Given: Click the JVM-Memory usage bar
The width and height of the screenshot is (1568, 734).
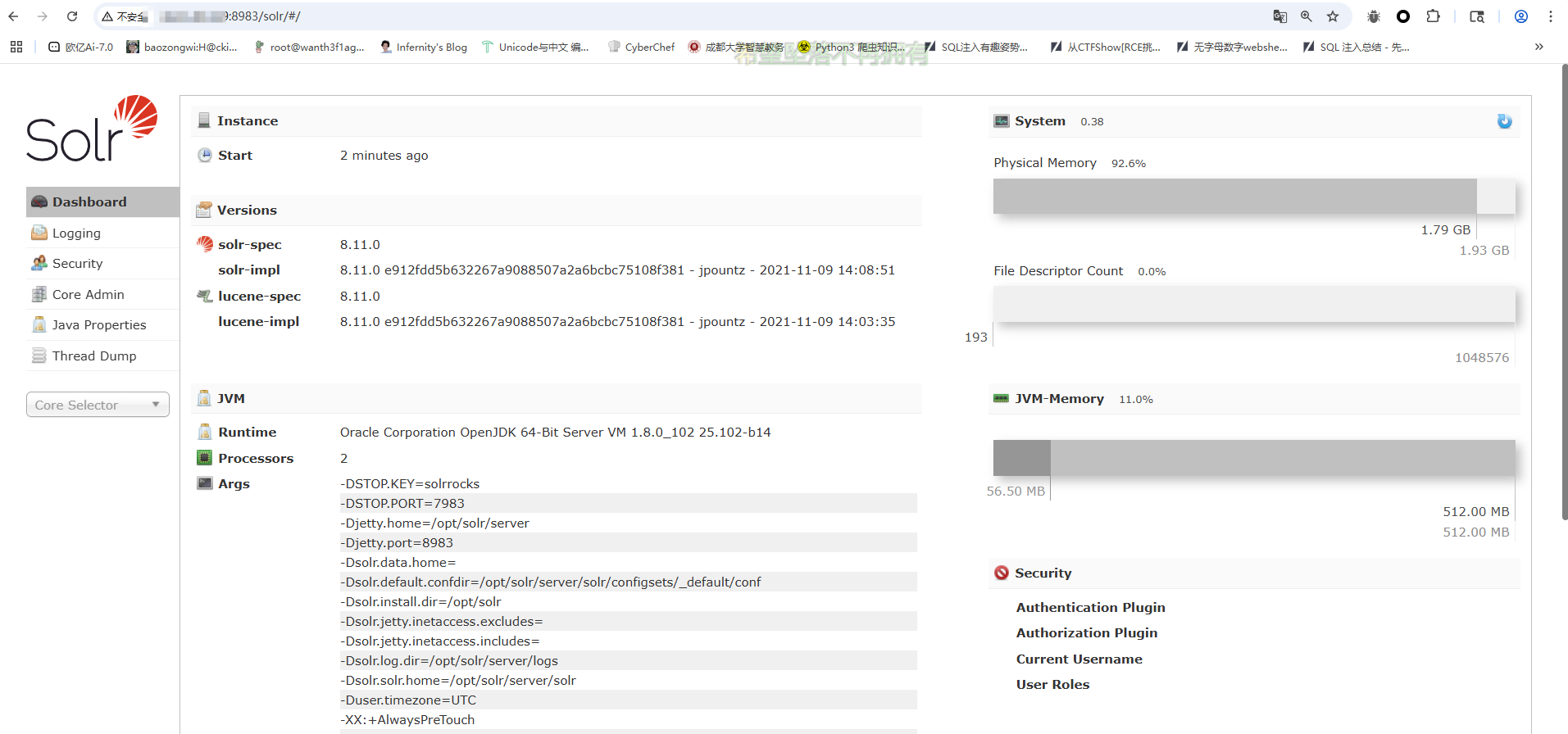Looking at the screenshot, I should tap(1253, 458).
